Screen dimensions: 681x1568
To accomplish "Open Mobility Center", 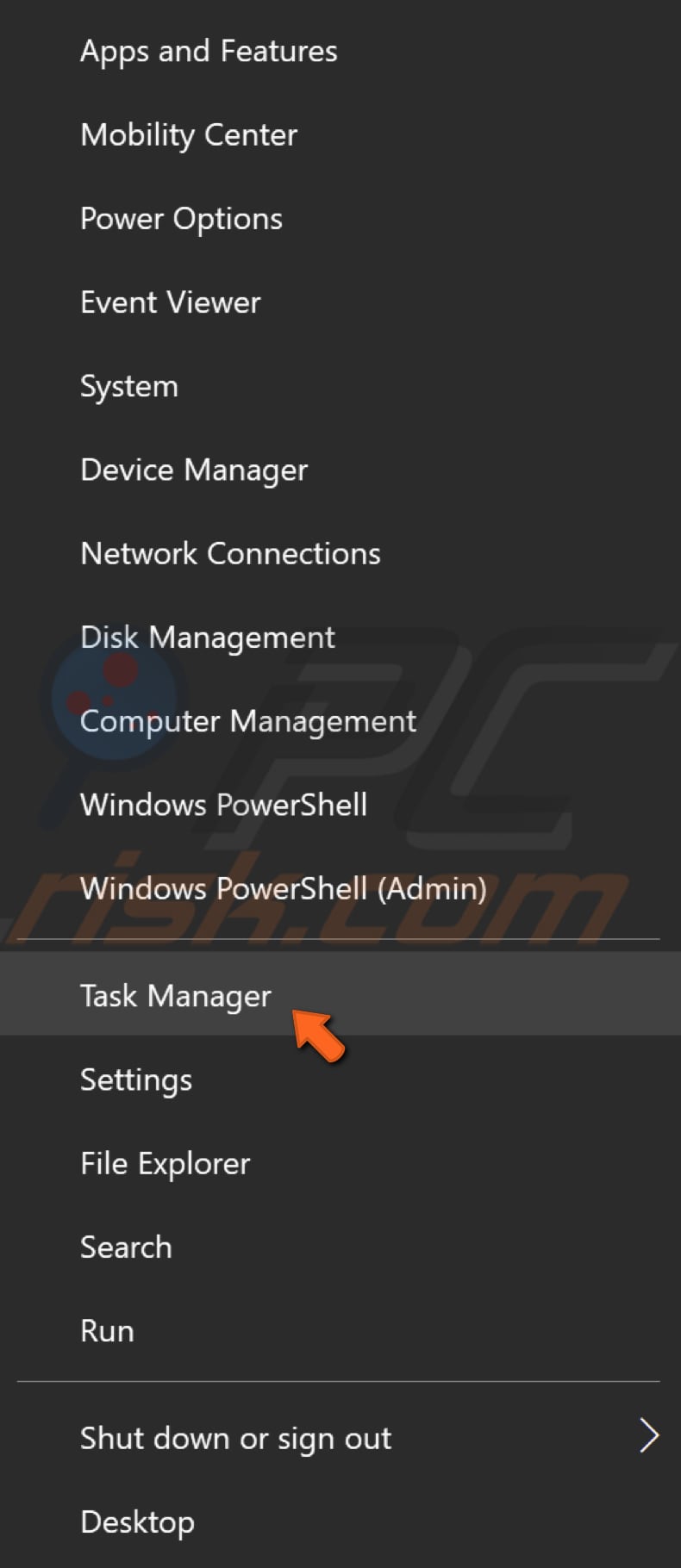I will 188,134.
